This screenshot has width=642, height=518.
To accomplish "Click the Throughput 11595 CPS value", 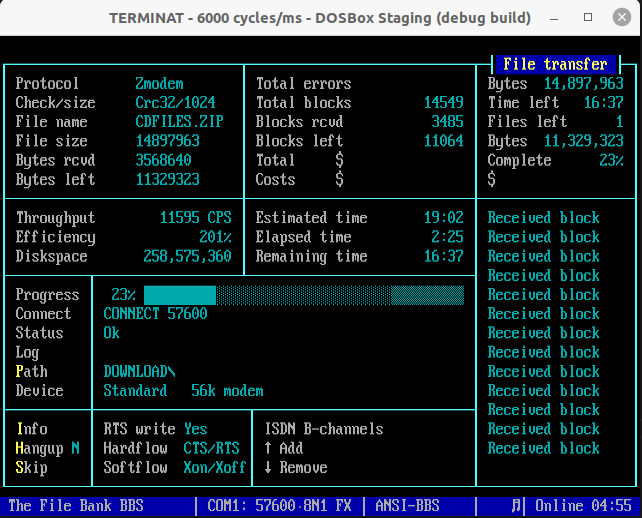I will 196,217.
